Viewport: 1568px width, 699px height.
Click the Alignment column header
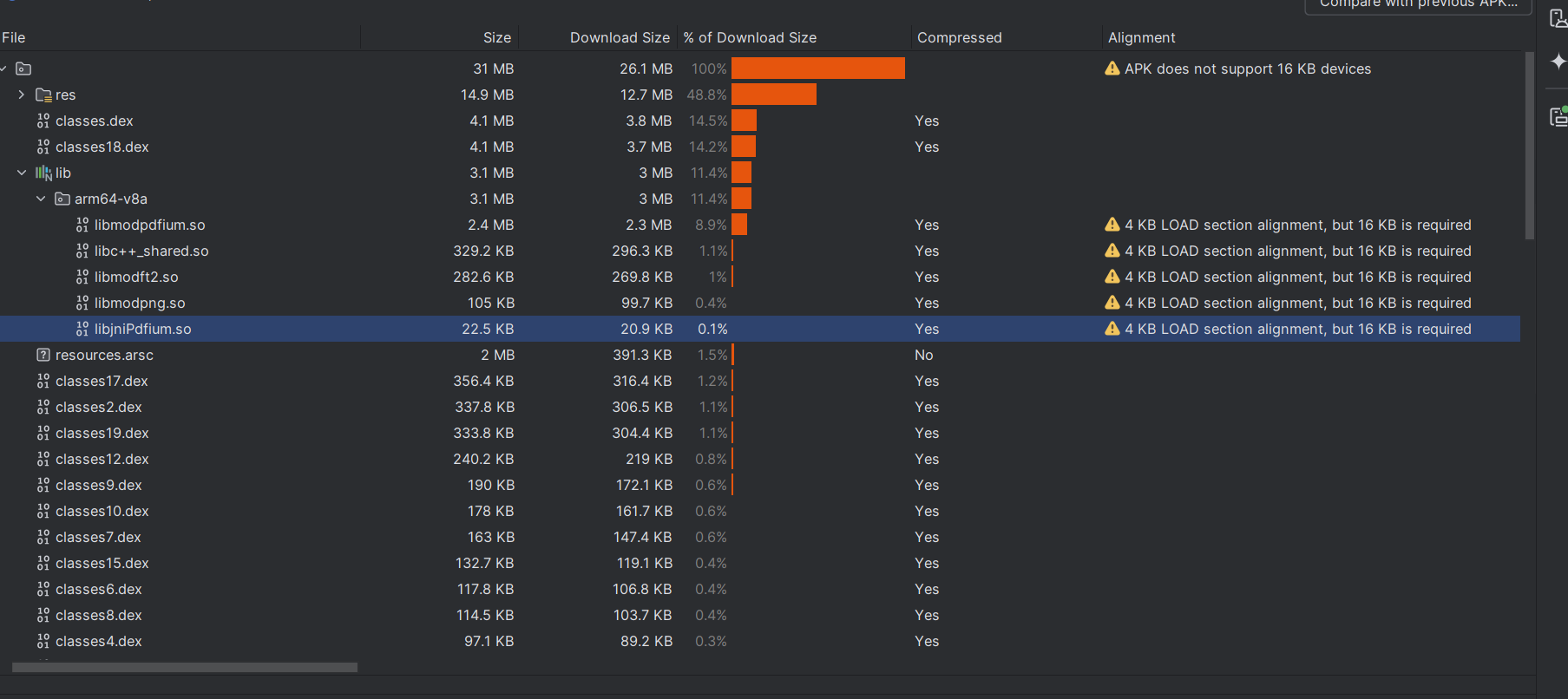tap(1141, 37)
